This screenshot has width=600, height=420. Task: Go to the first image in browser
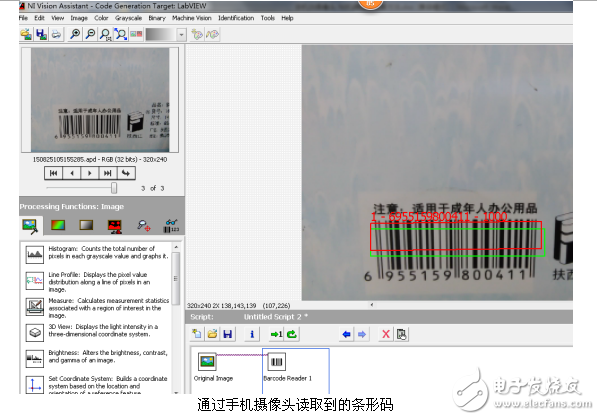53,173
